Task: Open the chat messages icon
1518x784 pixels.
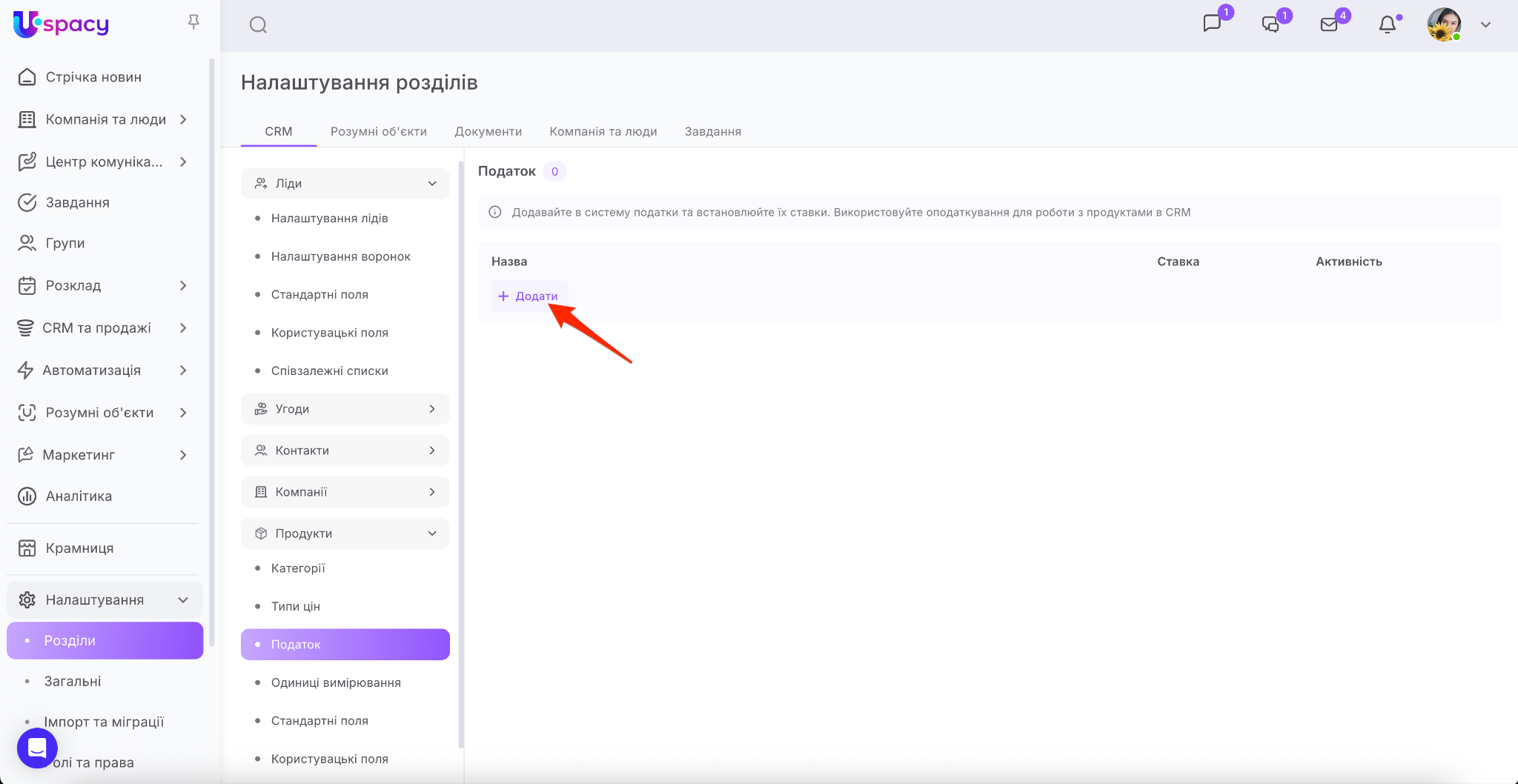Action: click(x=1212, y=24)
